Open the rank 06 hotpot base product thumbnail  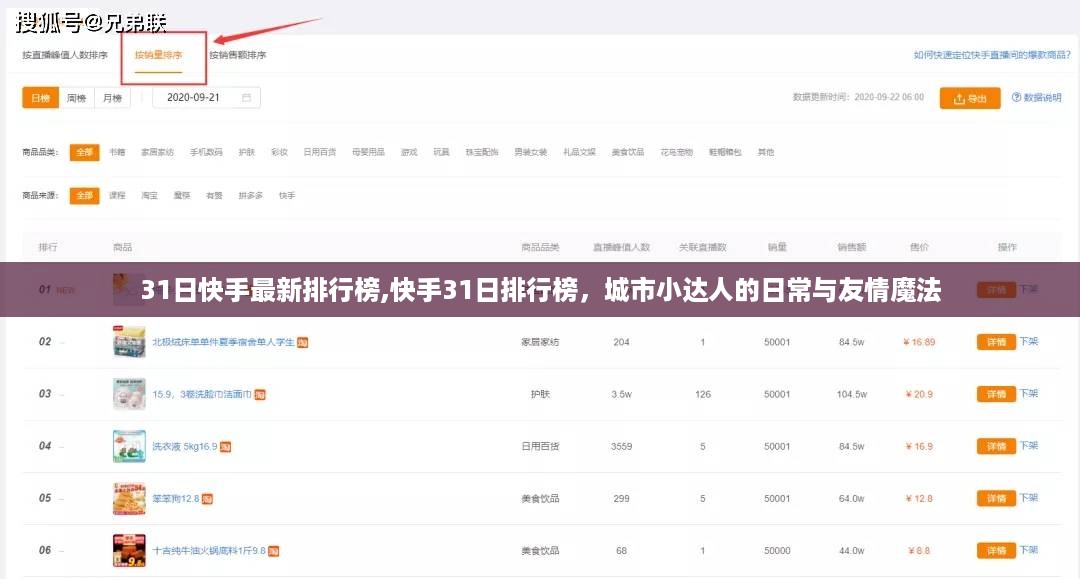pos(129,550)
